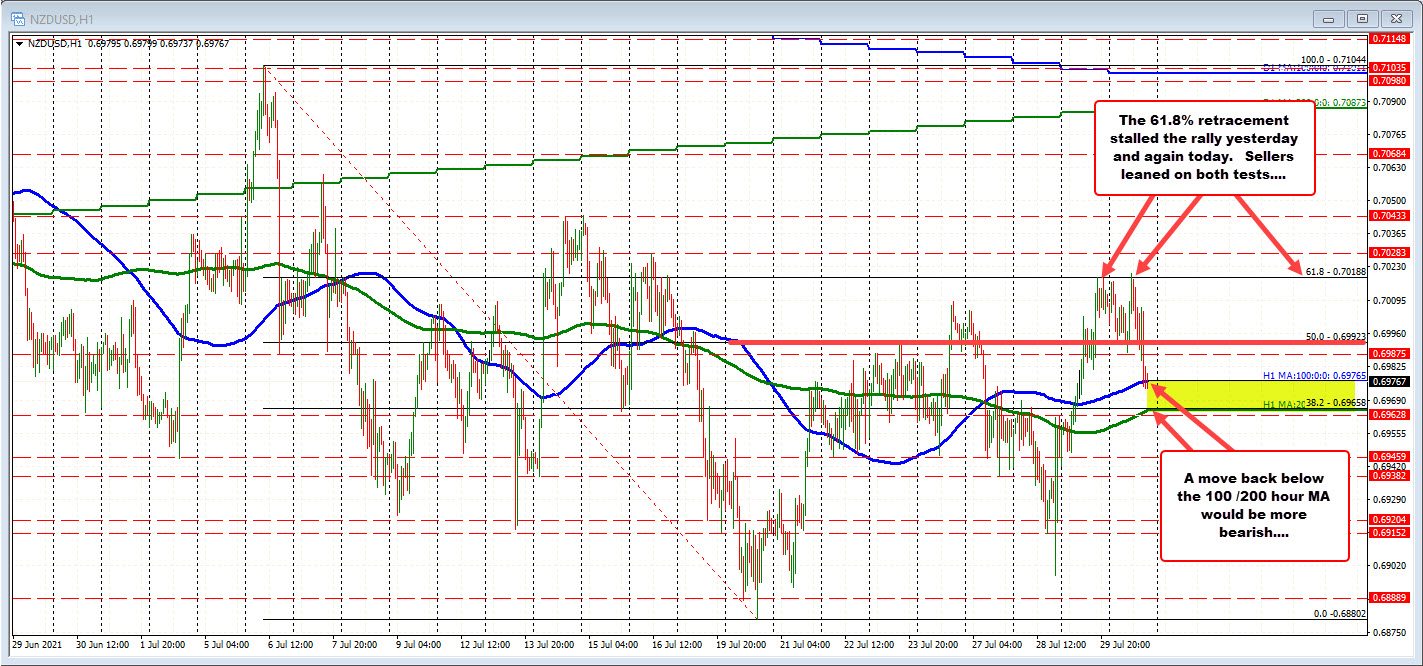Close the NZDUSD chart window
This screenshot has width=1423, height=666.
(x=1393, y=17)
